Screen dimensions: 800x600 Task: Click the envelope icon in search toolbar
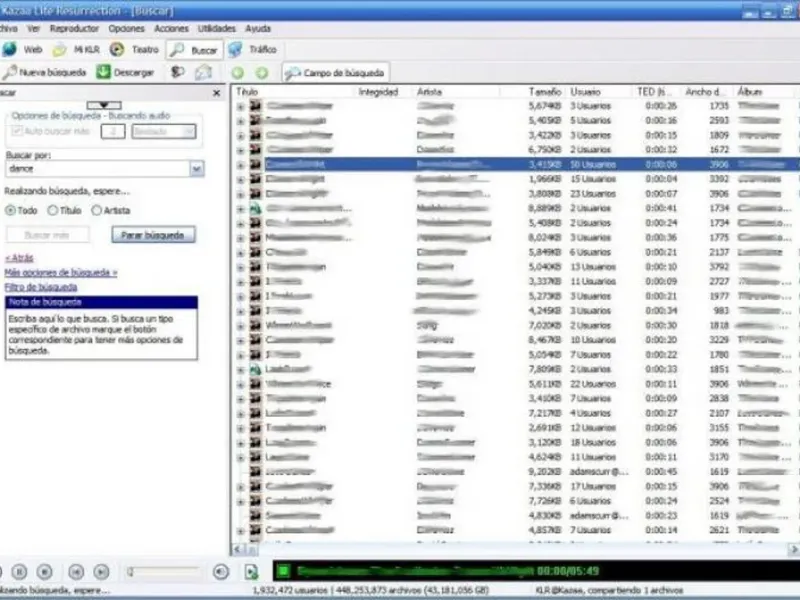tap(203, 72)
